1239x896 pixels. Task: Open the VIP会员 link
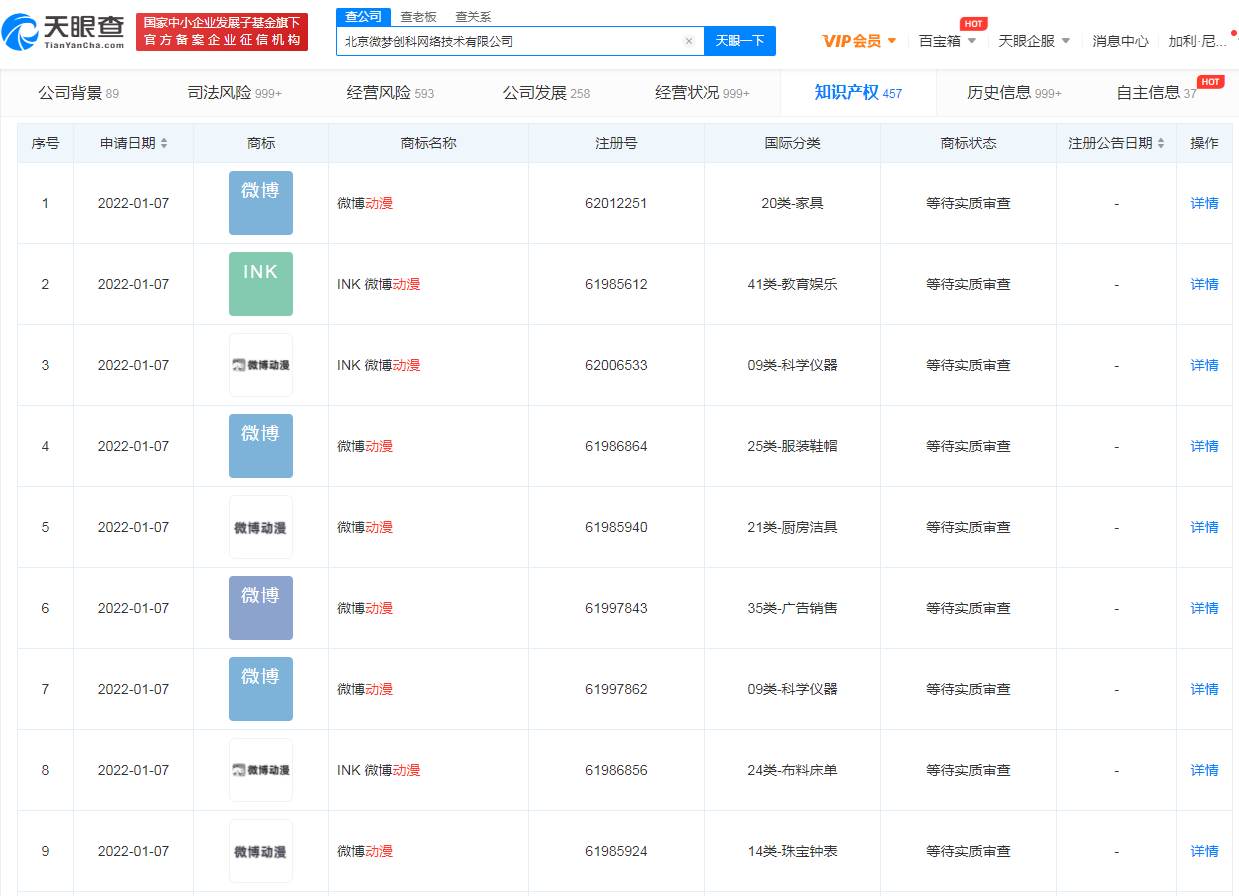[852, 41]
